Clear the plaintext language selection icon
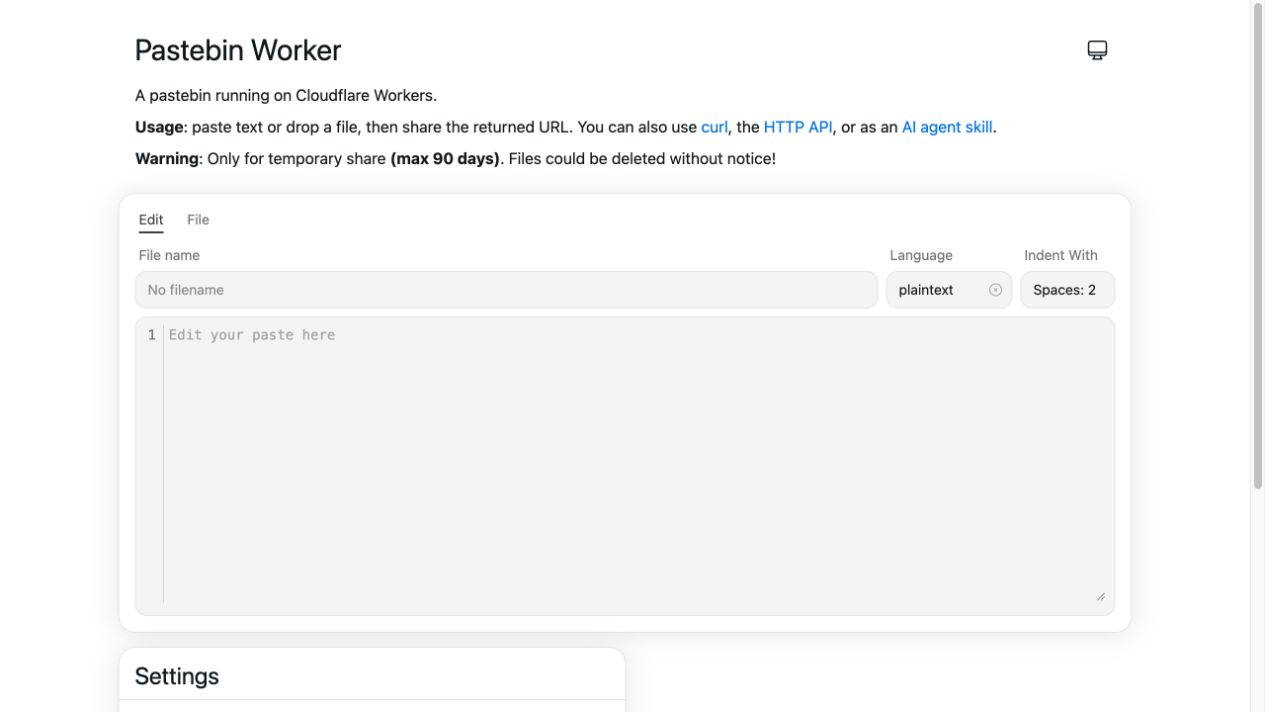Screen dimensions: 1265x712 pos(995,290)
